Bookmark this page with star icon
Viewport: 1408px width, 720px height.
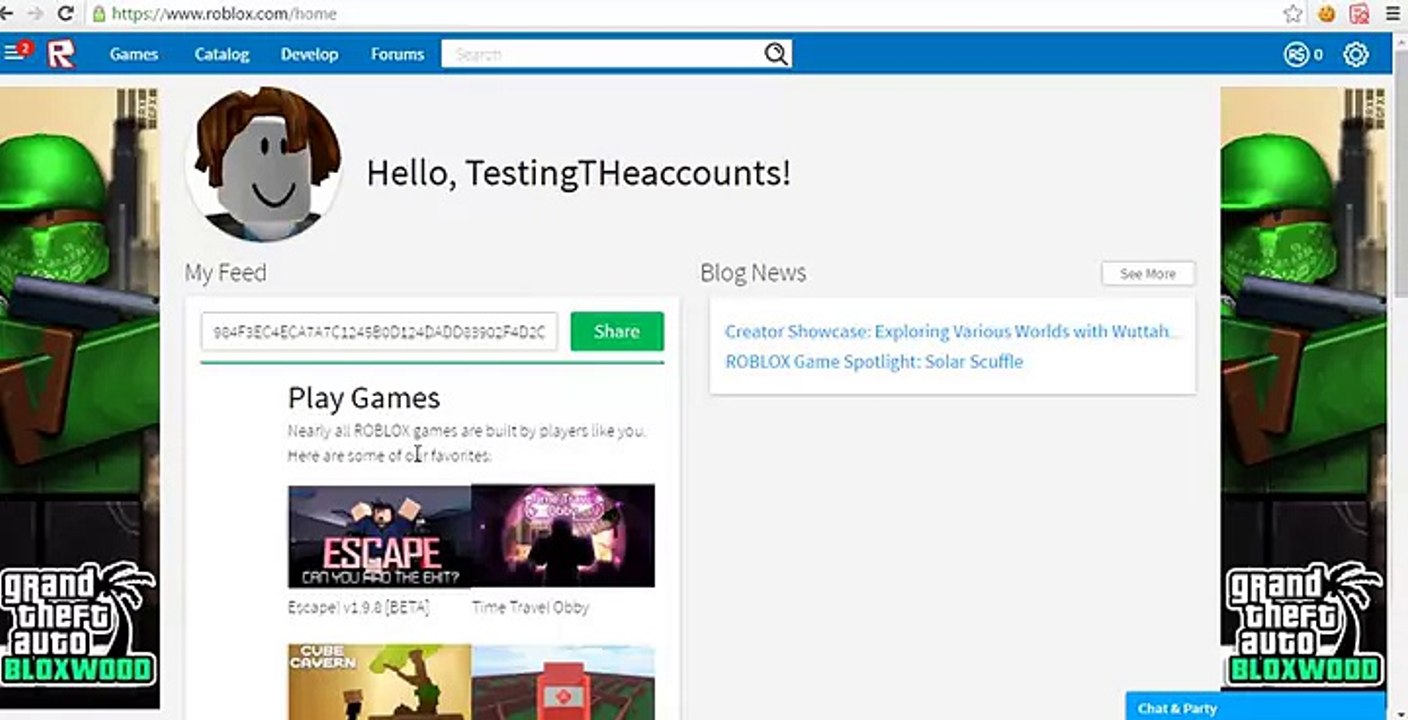tap(1293, 14)
